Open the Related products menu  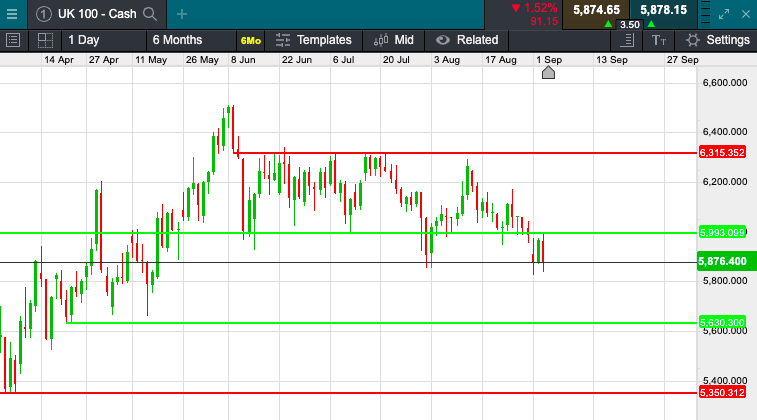[467, 40]
